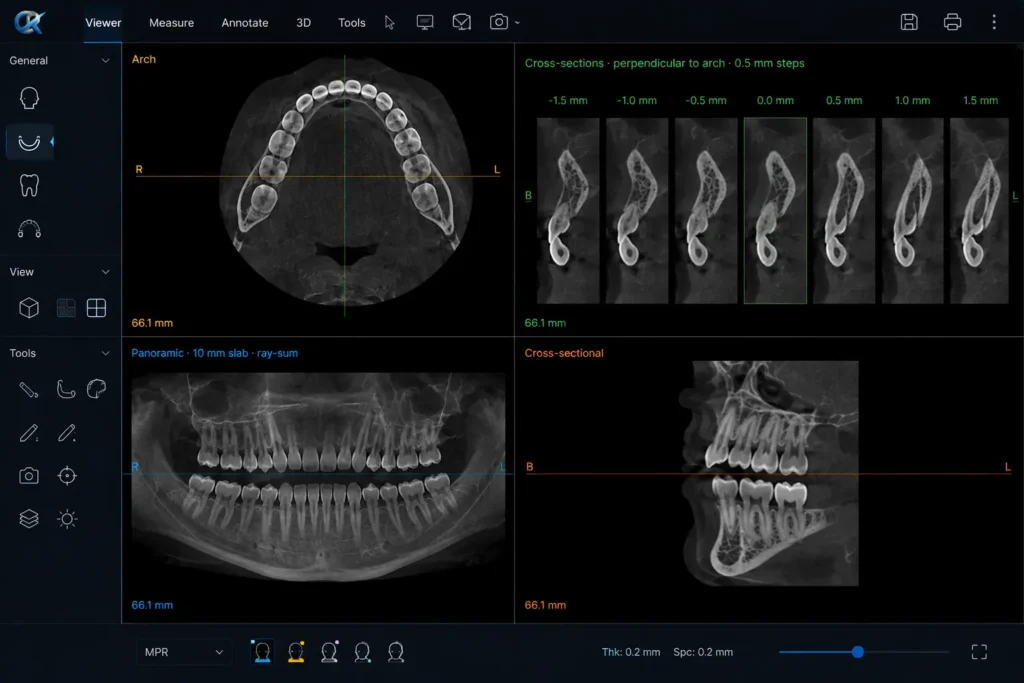Open the layers stack tool

point(29,519)
